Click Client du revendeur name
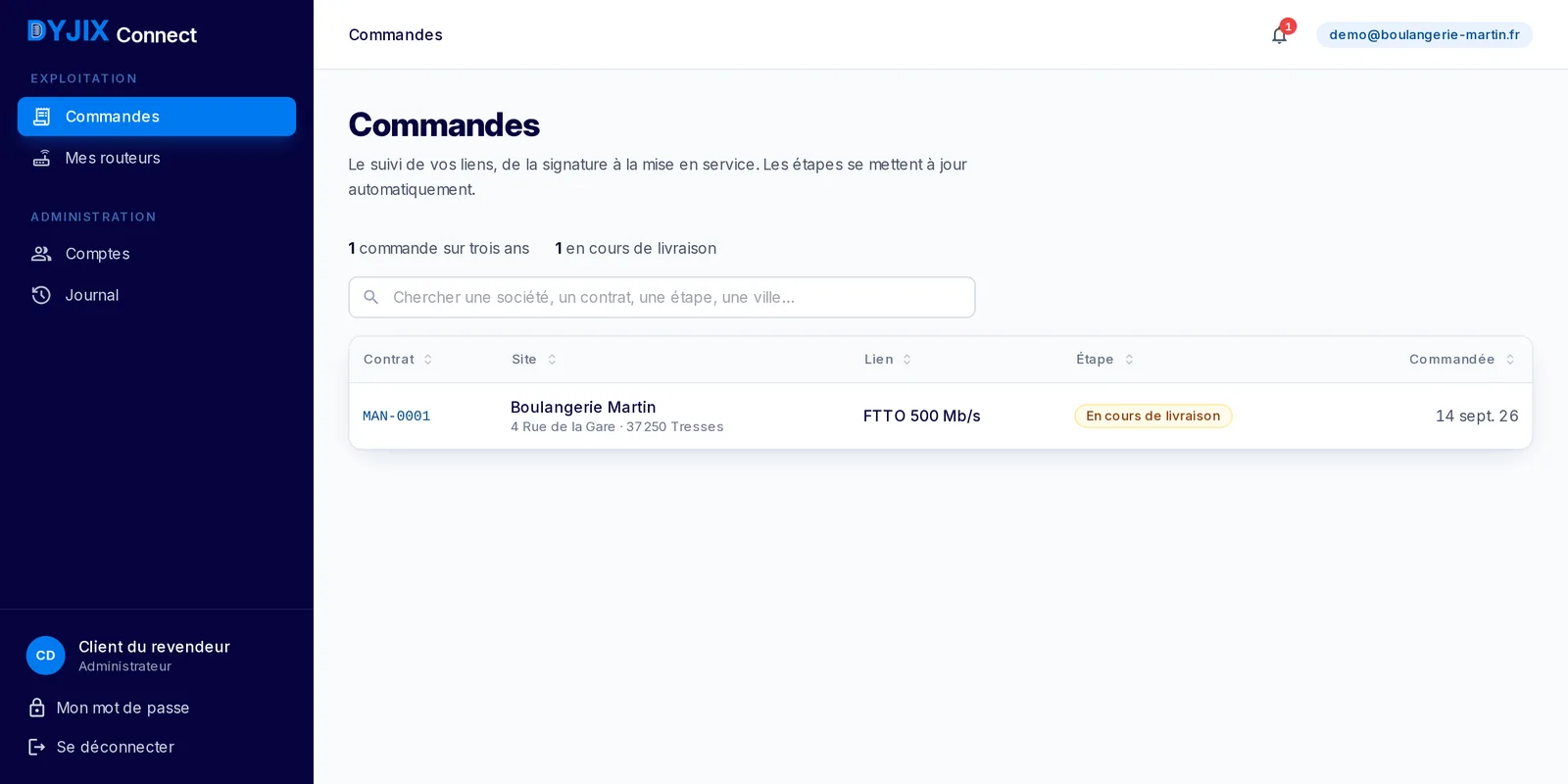The width and height of the screenshot is (1568, 784). tap(154, 647)
